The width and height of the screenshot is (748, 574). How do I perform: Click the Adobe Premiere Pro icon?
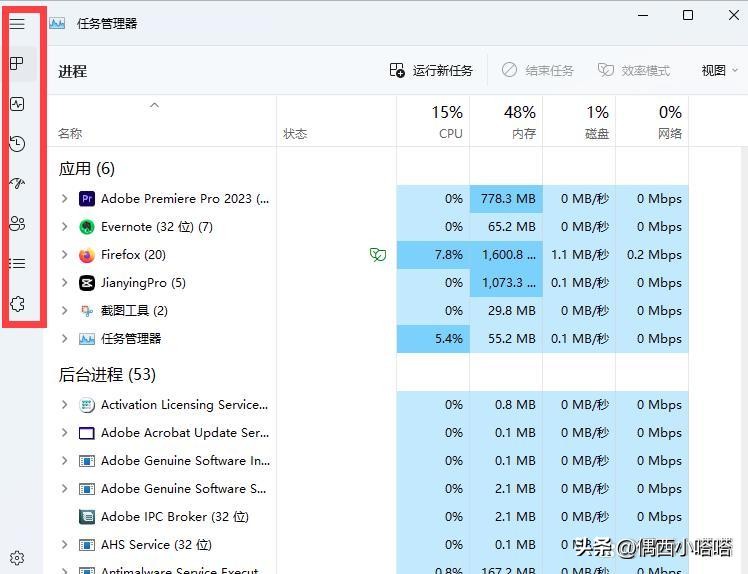87,198
